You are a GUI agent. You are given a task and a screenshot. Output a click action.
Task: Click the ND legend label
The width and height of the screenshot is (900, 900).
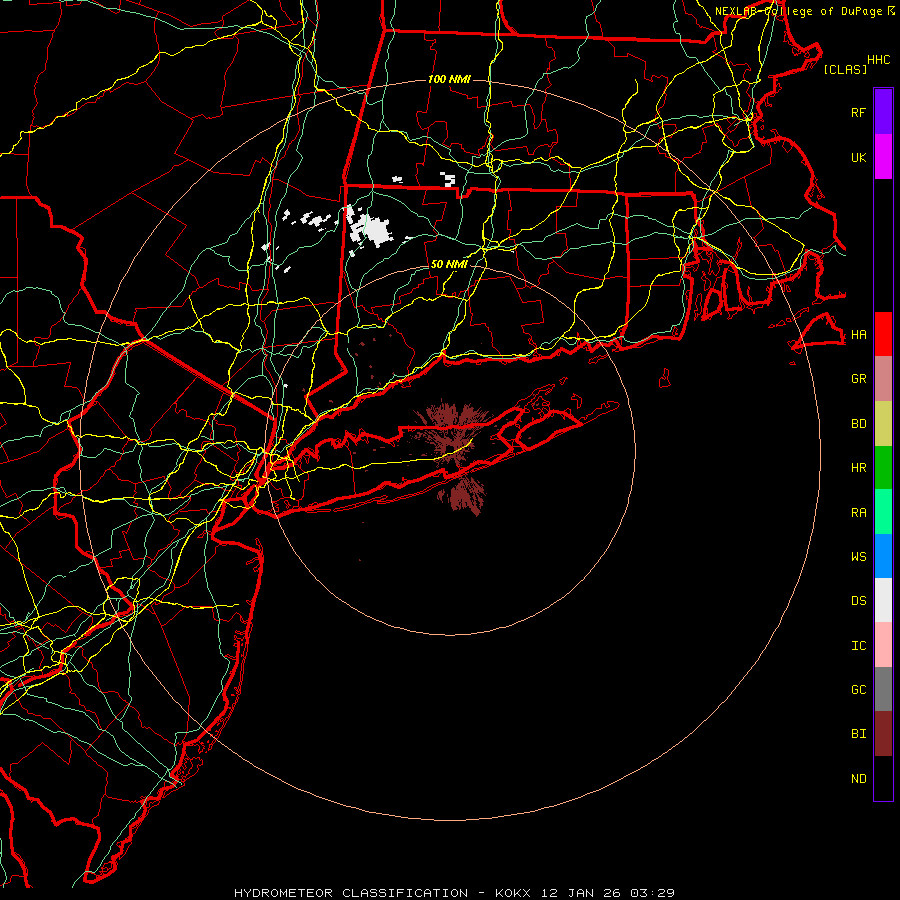point(858,779)
